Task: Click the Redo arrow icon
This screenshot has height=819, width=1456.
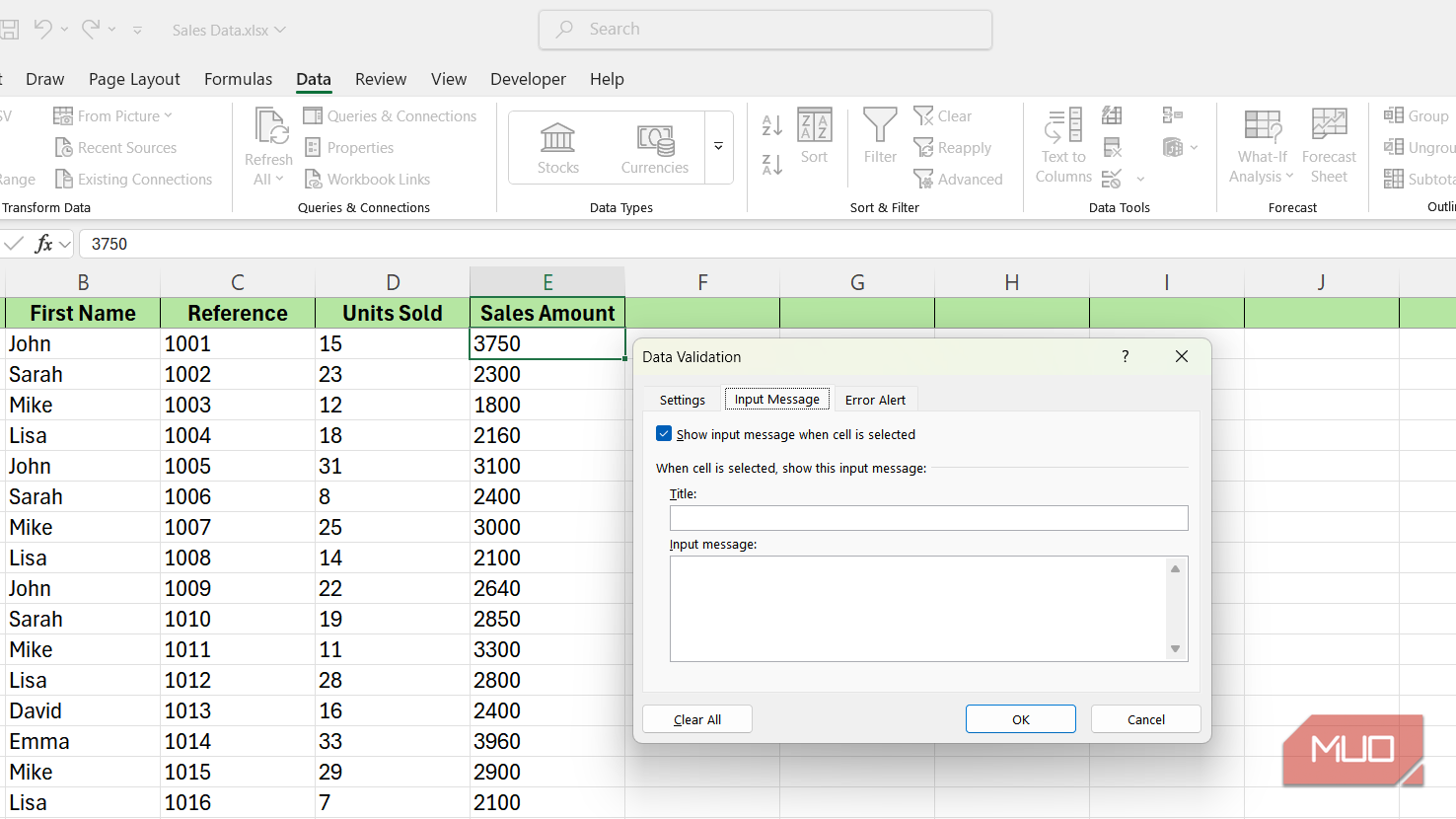Action: tap(91, 29)
